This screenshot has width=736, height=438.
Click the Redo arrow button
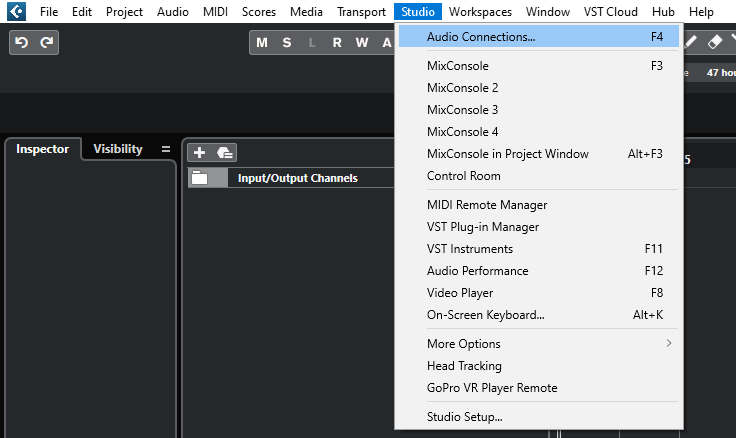(x=46, y=43)
